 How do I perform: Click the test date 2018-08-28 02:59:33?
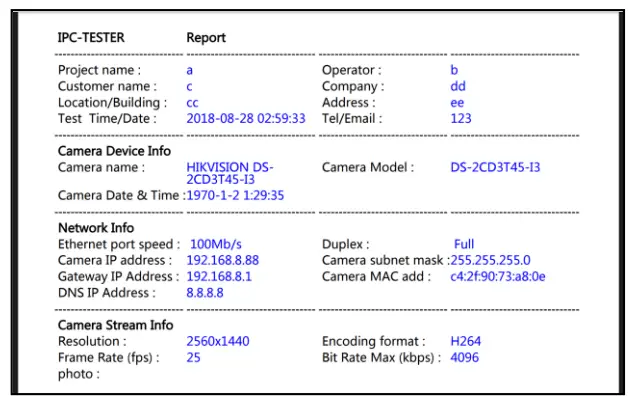coord(246,119)
